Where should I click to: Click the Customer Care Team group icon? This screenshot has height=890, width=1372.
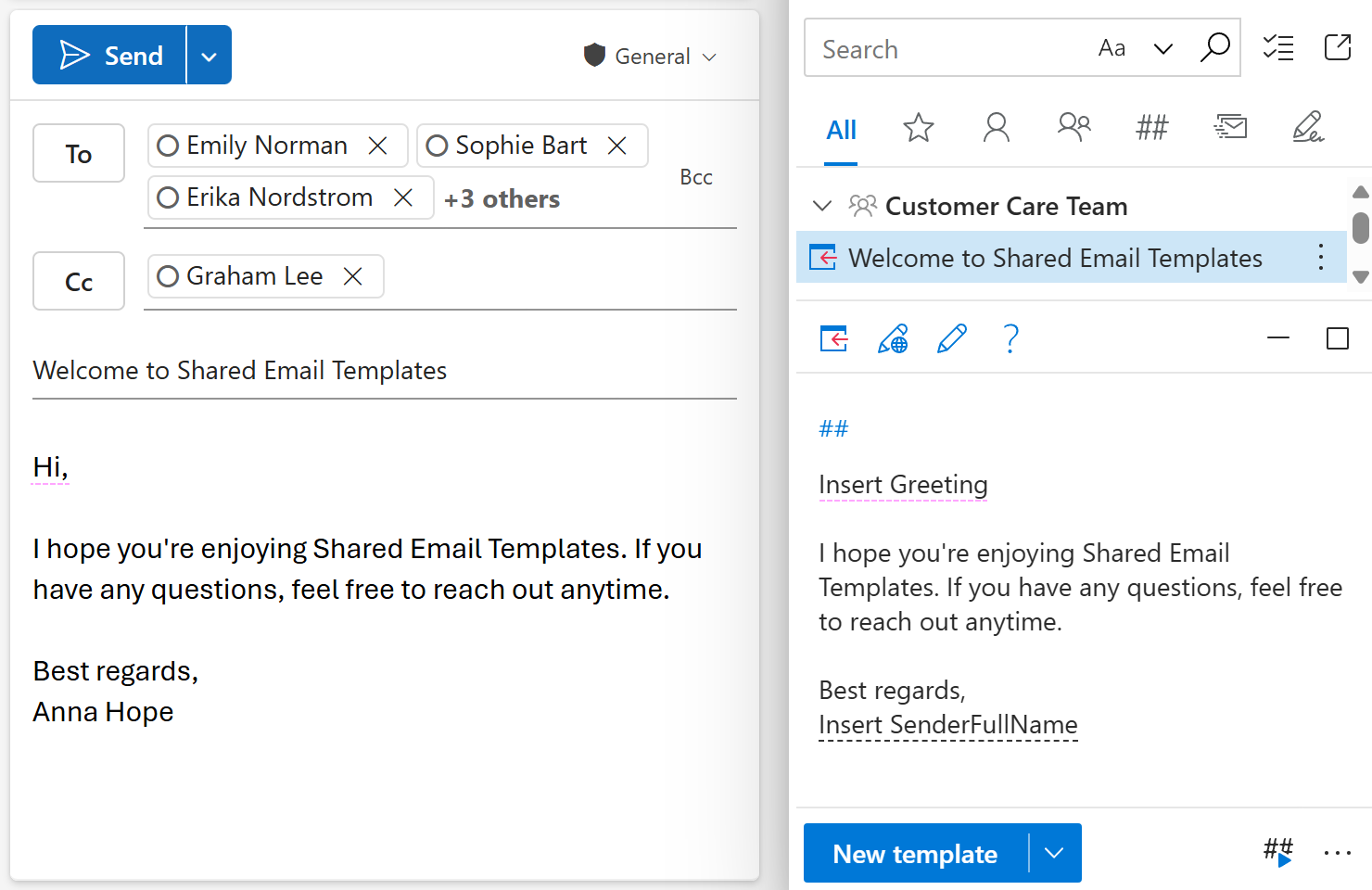[862, 206]
